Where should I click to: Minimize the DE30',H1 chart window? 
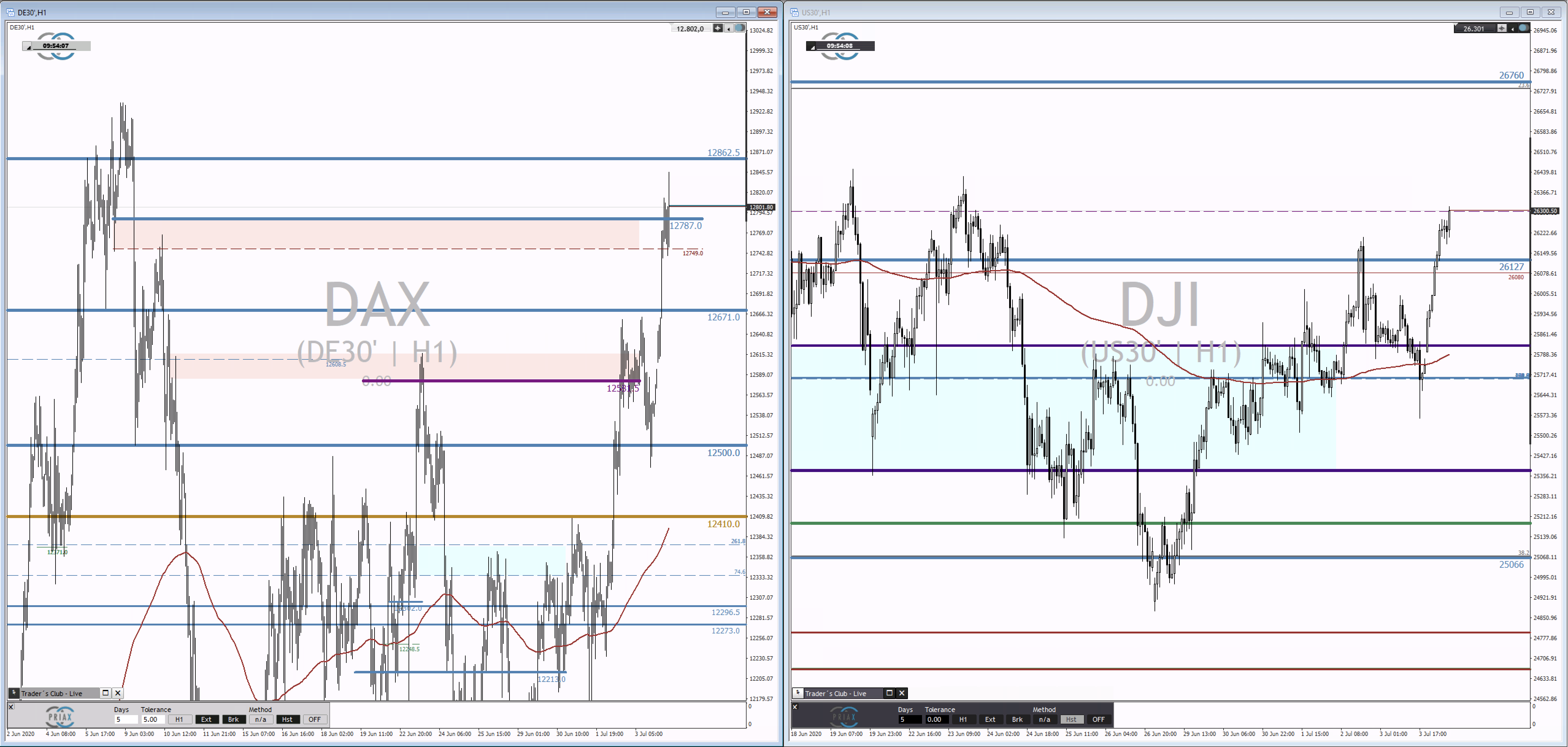(x=725, y=12)
